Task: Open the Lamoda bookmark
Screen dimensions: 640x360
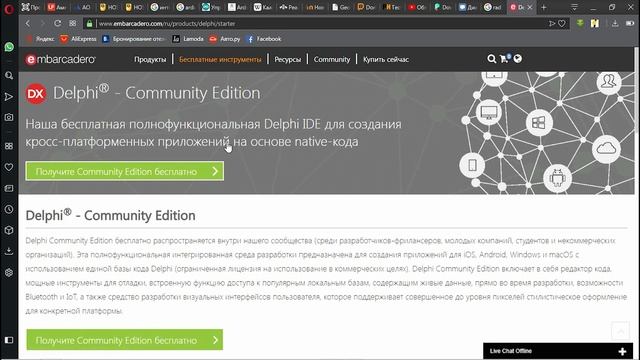Action: point(188,39)
